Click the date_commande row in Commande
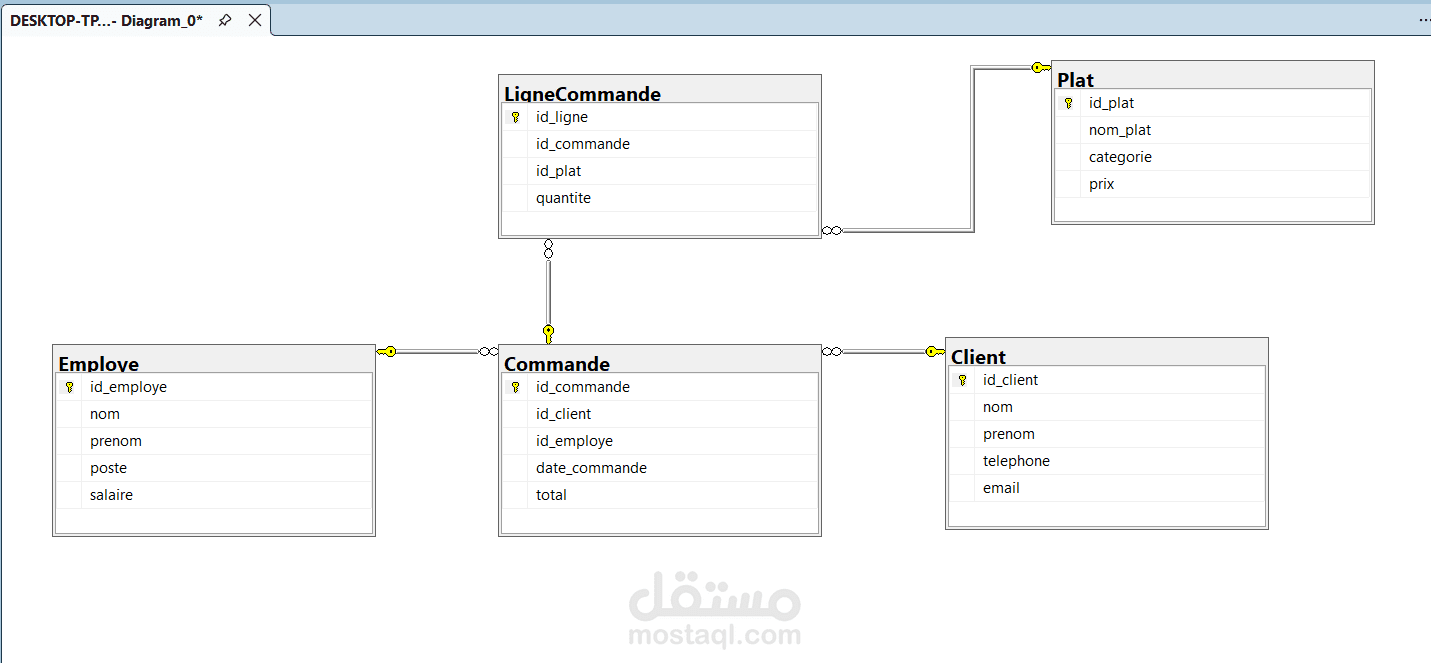The height and width of the screenshot is (663, 1431). 591,467
